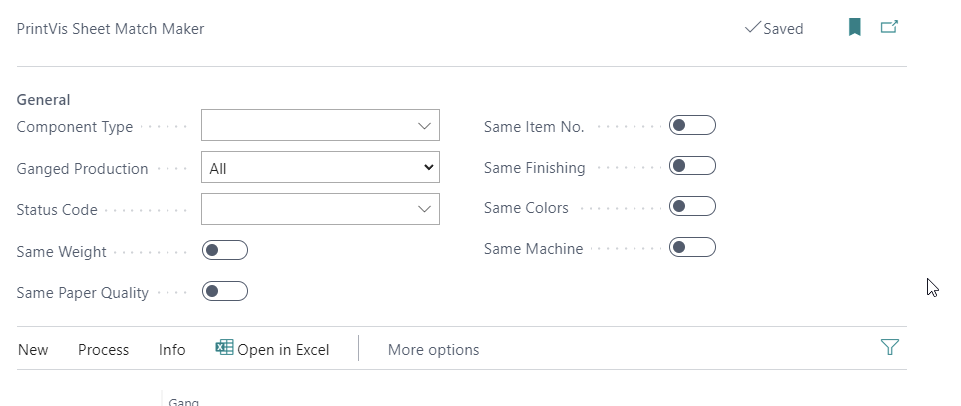
Task: Click More options
Action: [x=433, y=350]
